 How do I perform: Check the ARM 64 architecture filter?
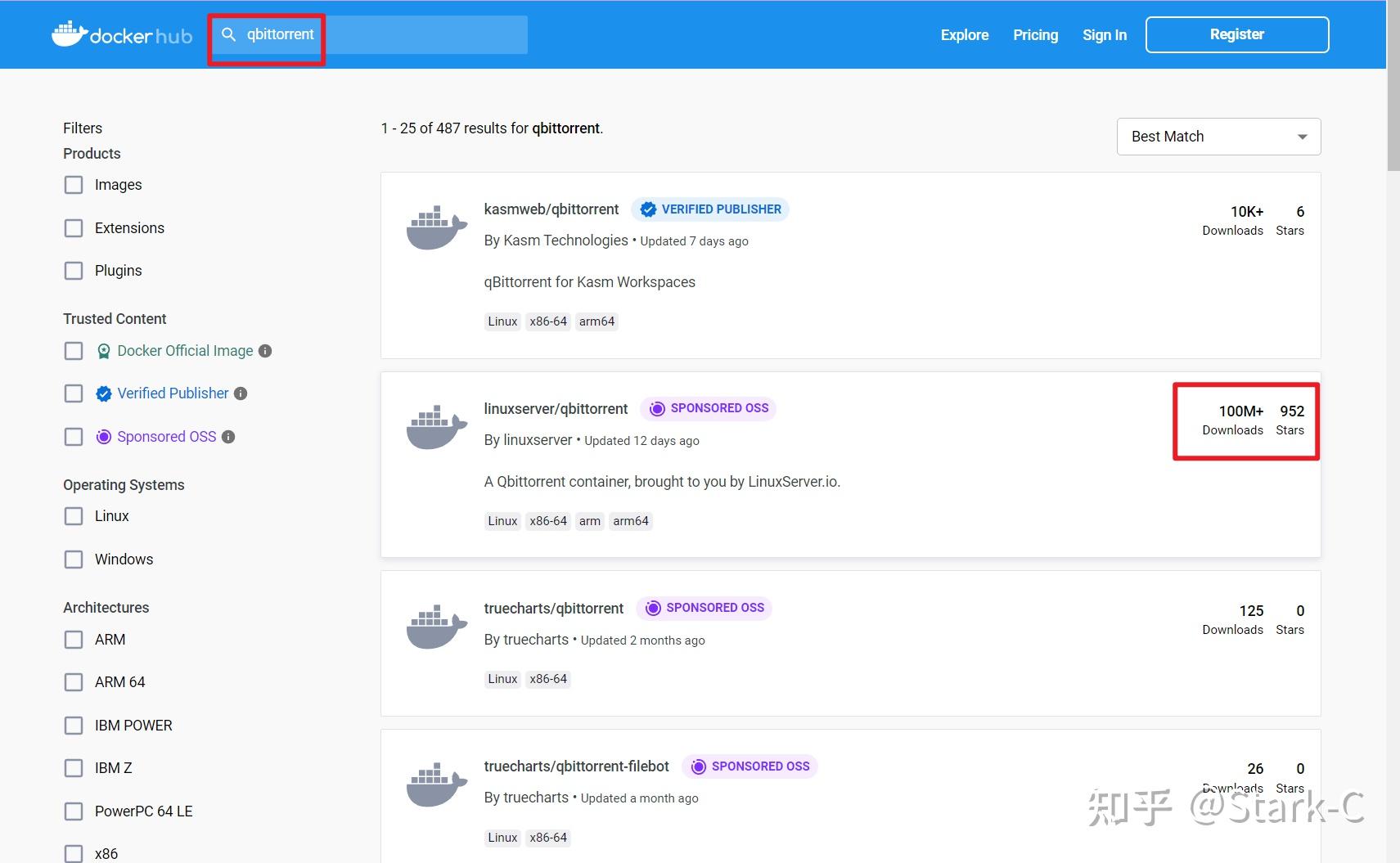pyautogui.click(x=74, y=681)
